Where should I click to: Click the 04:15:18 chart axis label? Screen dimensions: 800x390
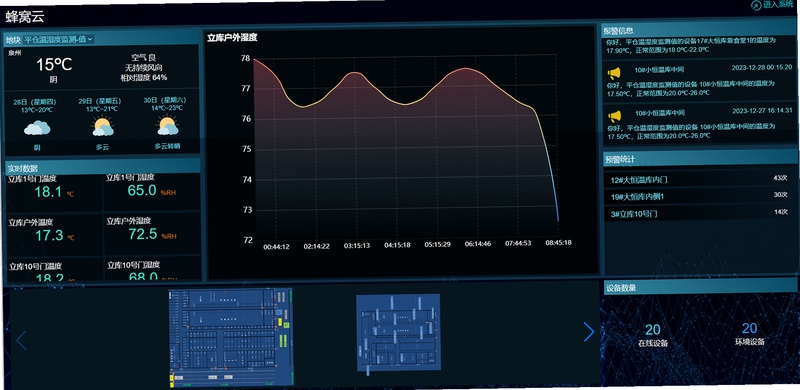[x=397, y=245]
